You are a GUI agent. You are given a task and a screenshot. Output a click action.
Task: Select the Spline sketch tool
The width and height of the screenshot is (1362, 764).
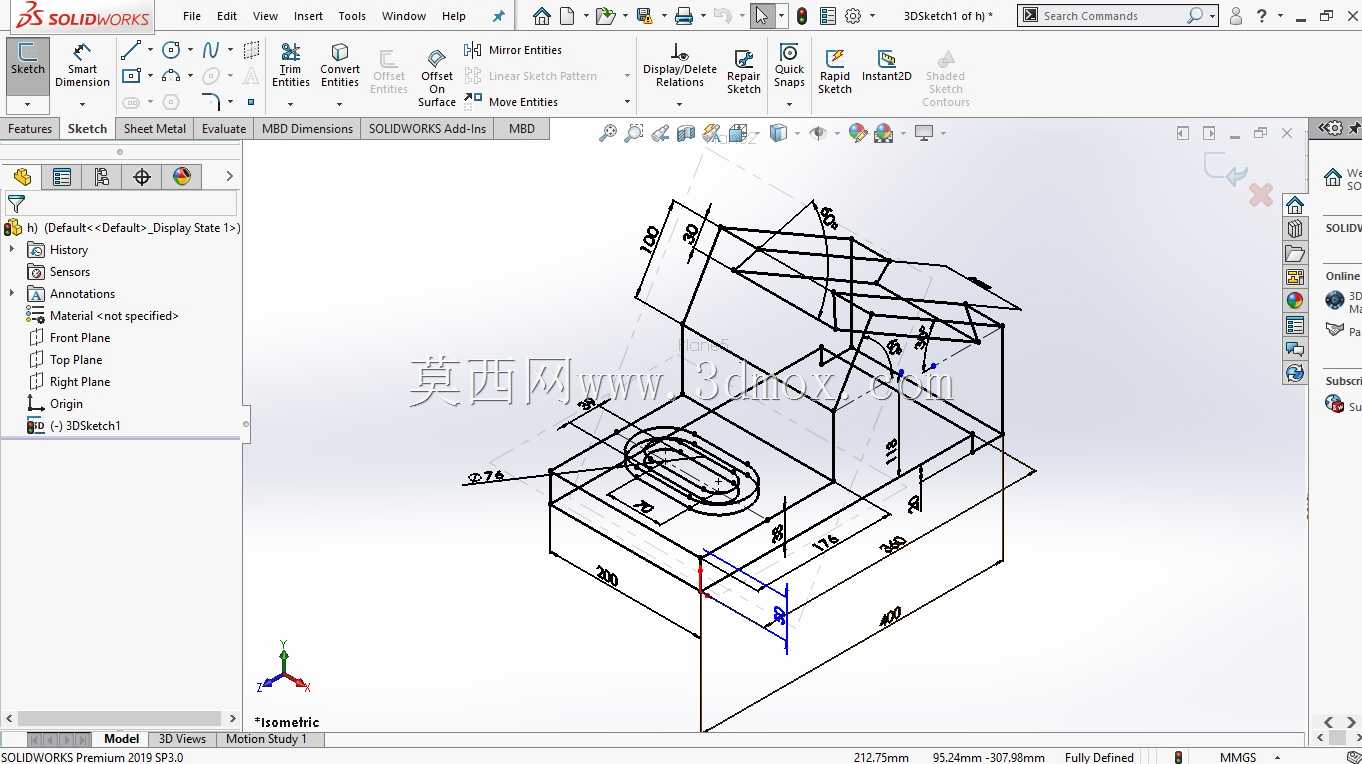point(211,50)
